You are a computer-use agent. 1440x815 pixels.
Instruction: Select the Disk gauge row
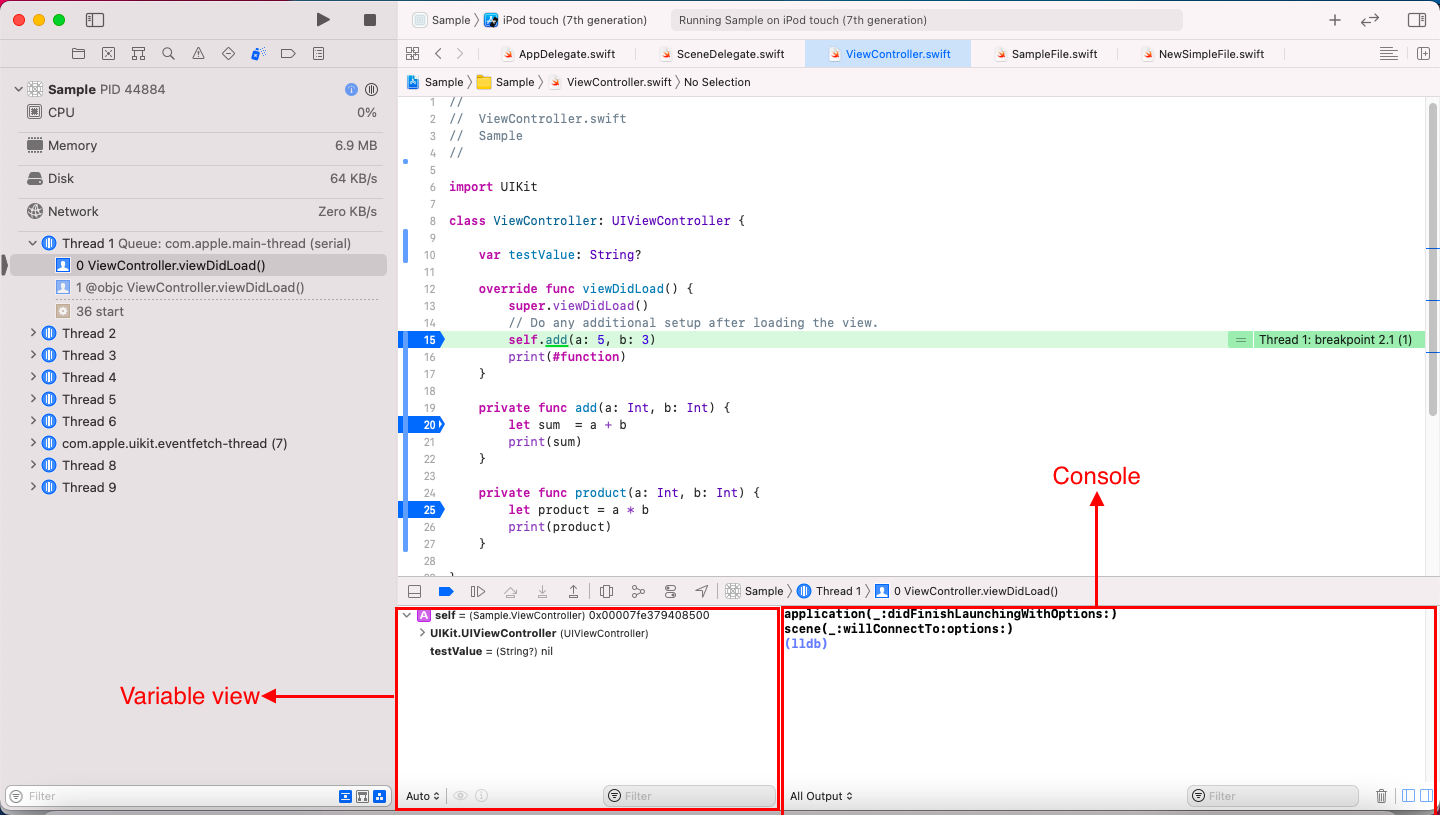[202, 179]
